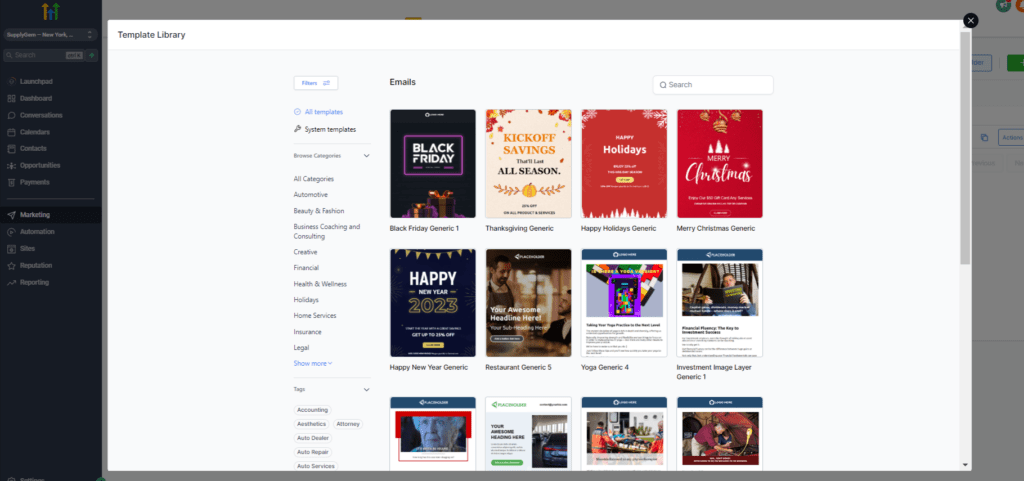Open the SupplyGem account switcher dropdown
This screenshot has height=481, width=1024.
[x=50, y=35]
